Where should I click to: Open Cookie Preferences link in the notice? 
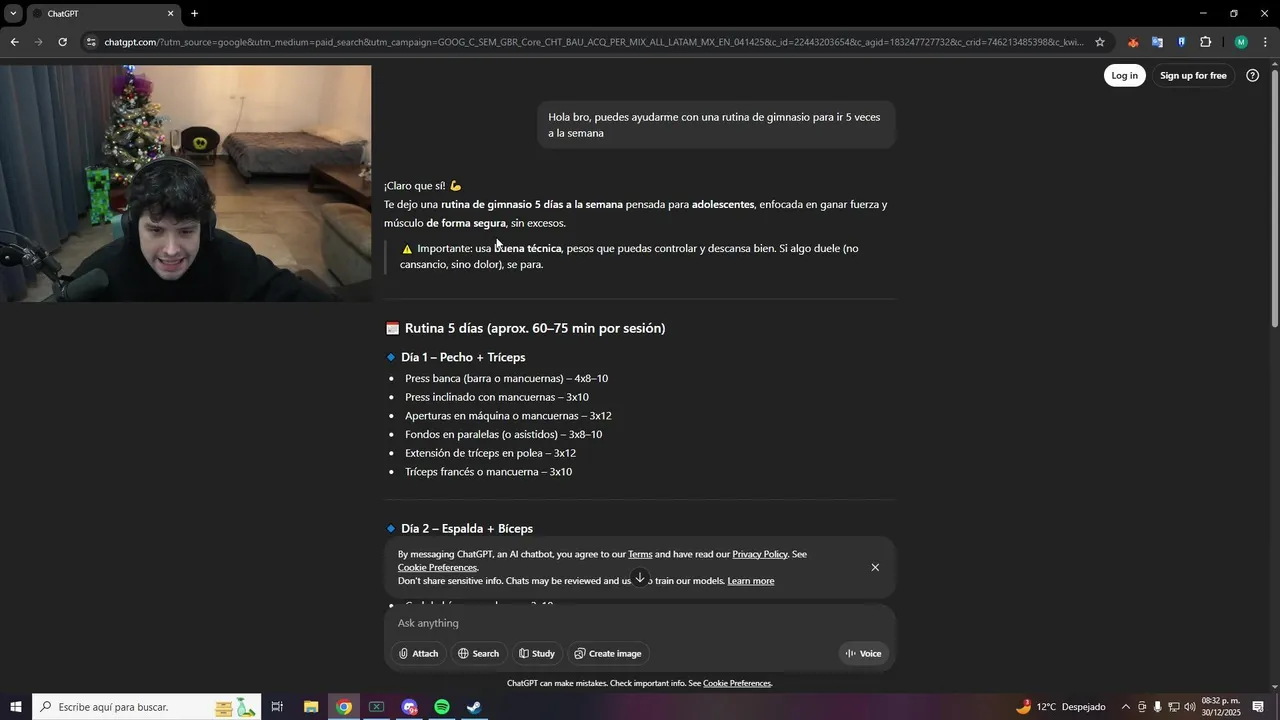(437, 568)
